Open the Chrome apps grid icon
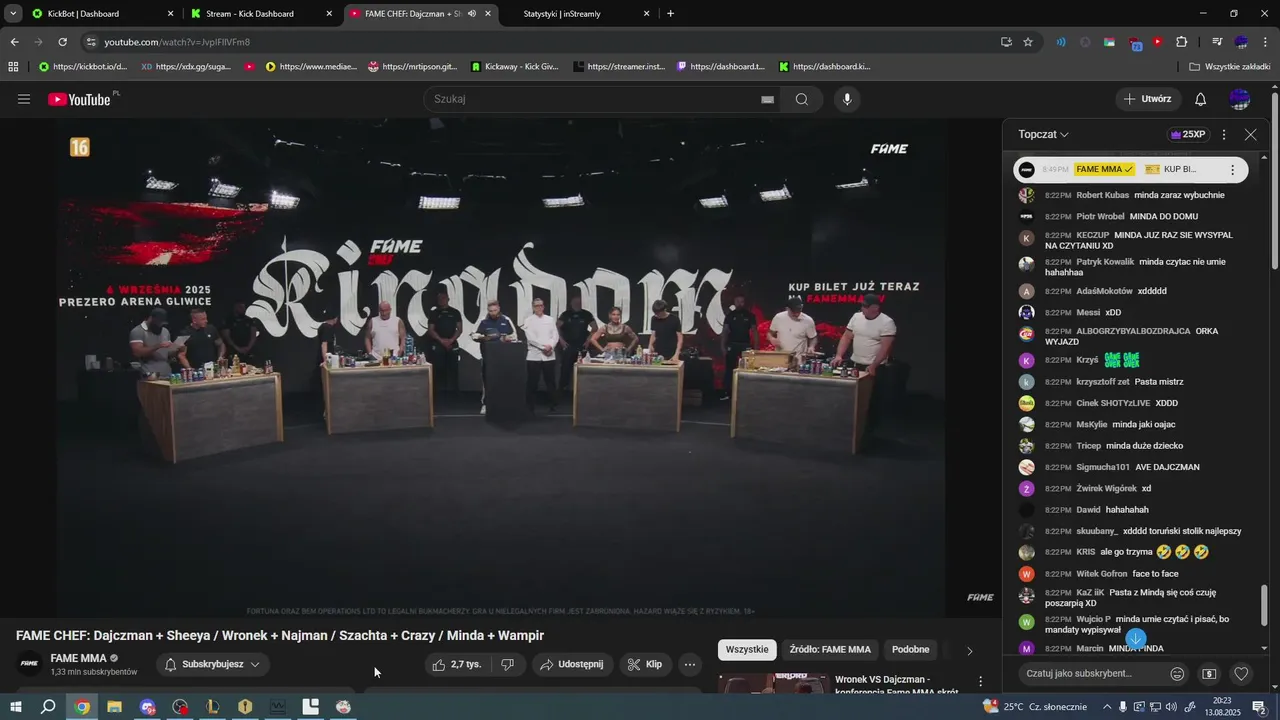The image size is (1280, 720). coord(13,67)
